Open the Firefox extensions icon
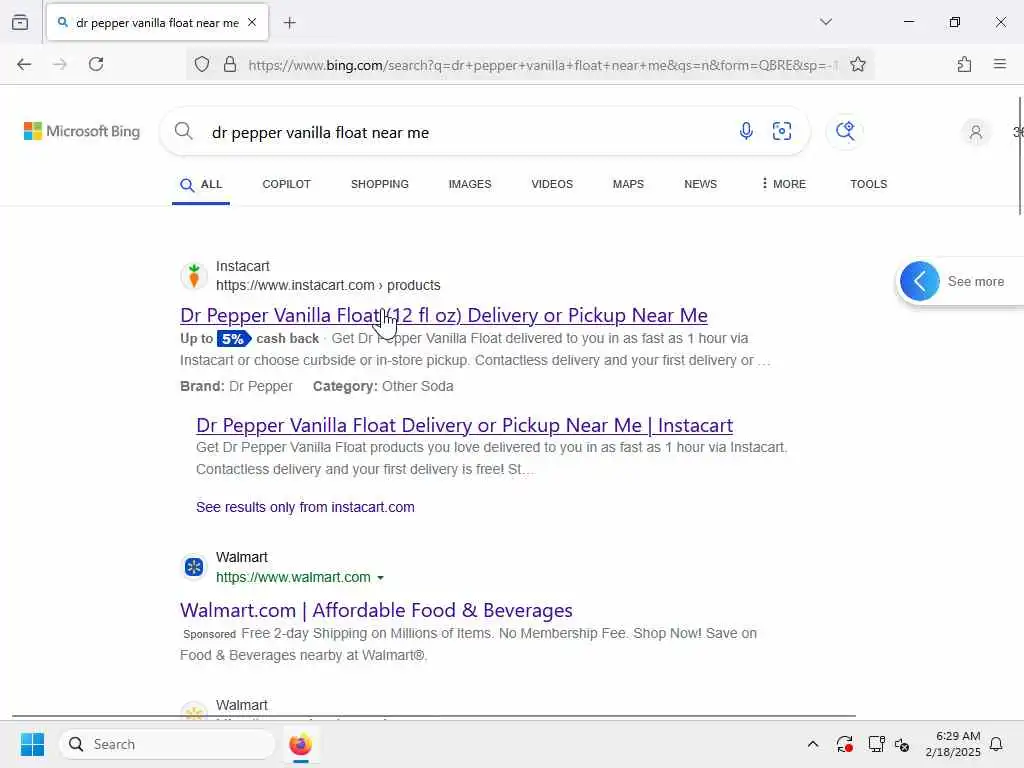This screenshot has width=1024, height=768. pyautogui.click(x=964, y=64)
